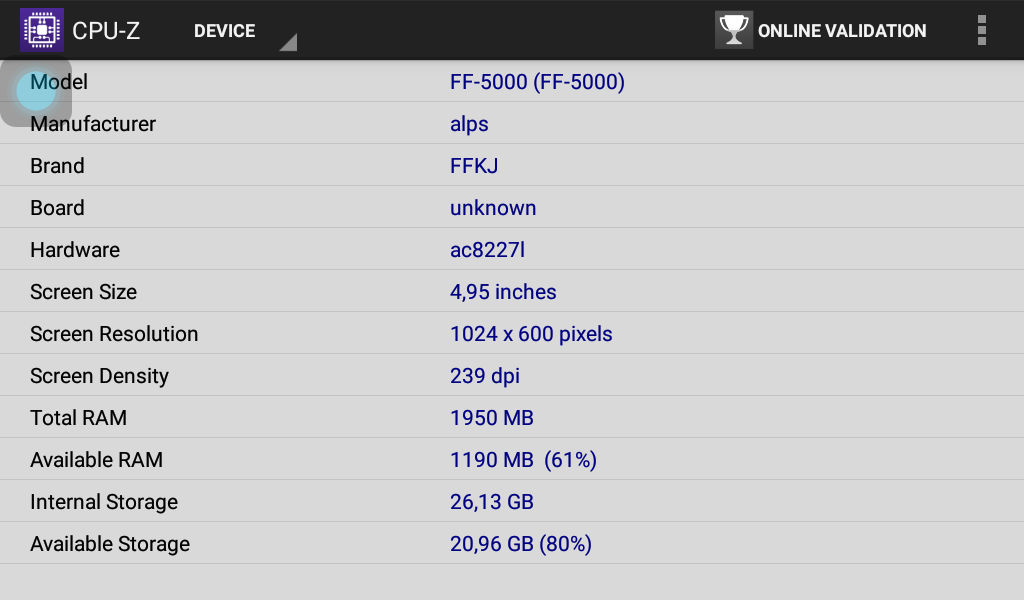Tap the Board unknown value
This screenshot has width=1024, height=600.
493,208
